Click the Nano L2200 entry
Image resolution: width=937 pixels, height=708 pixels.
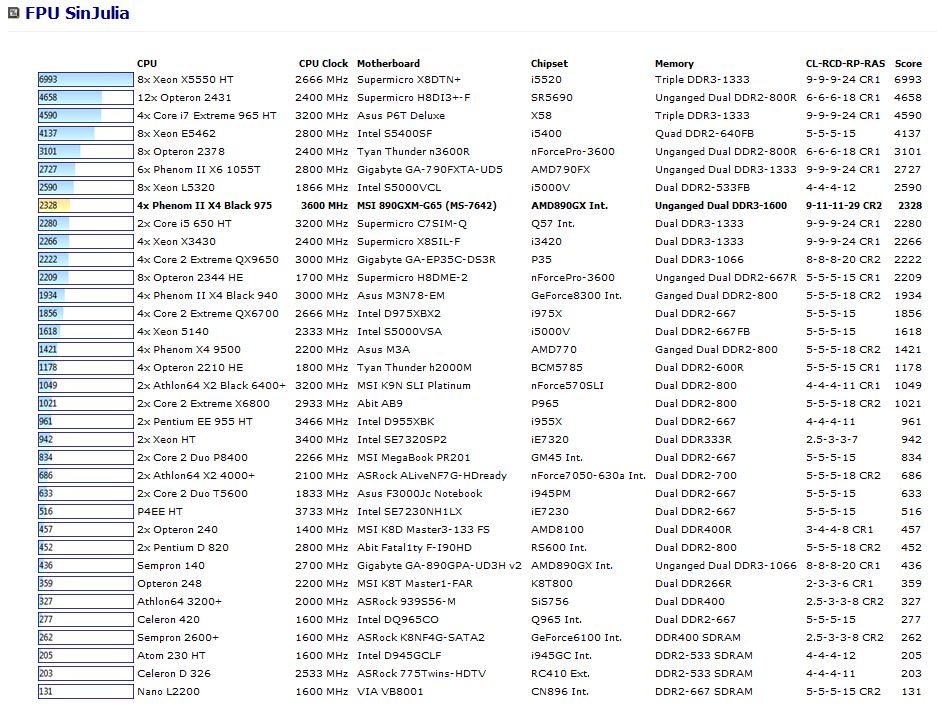[x=168, y=692]
